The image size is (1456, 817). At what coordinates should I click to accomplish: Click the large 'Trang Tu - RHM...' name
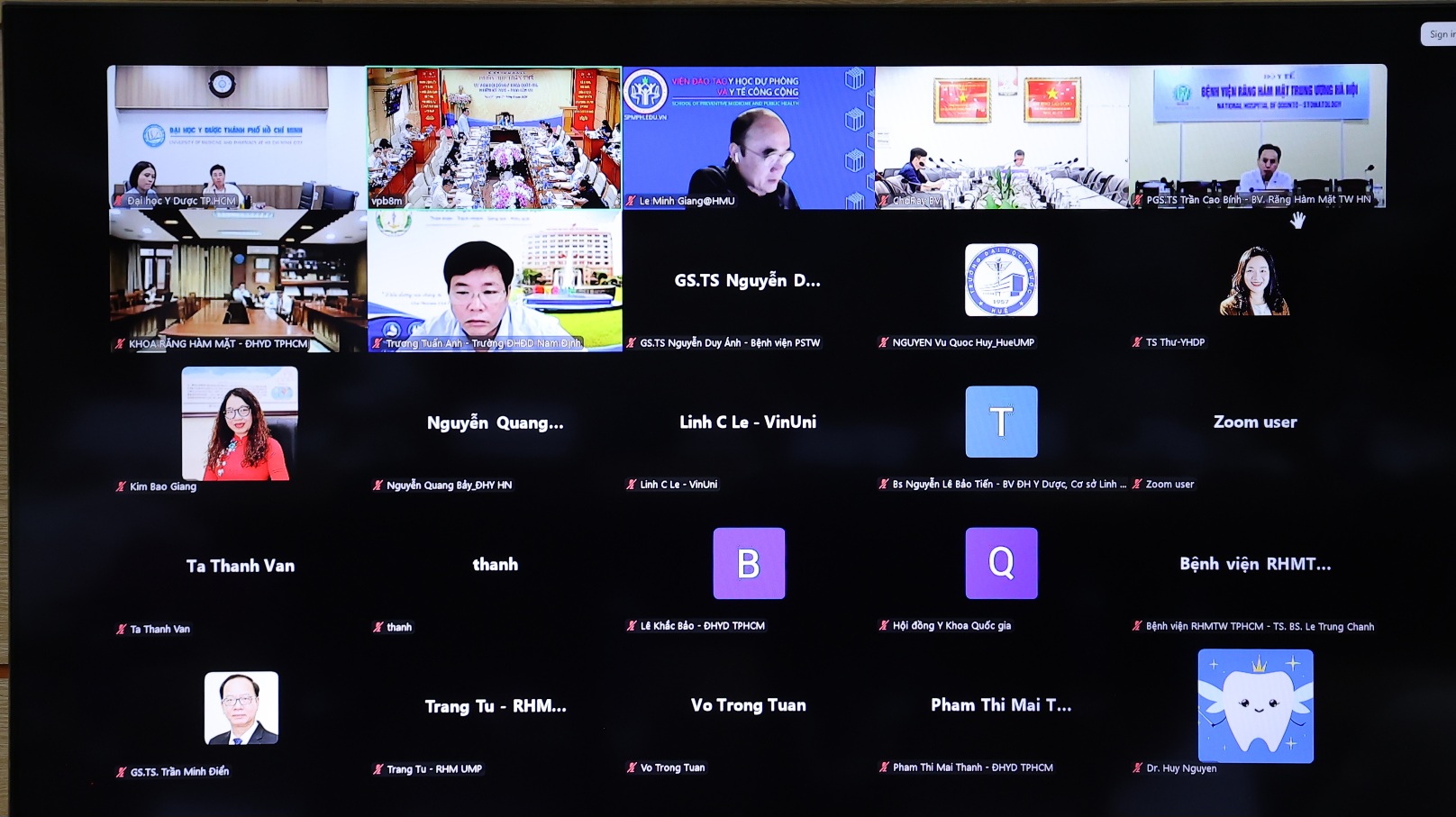[496, 706]
